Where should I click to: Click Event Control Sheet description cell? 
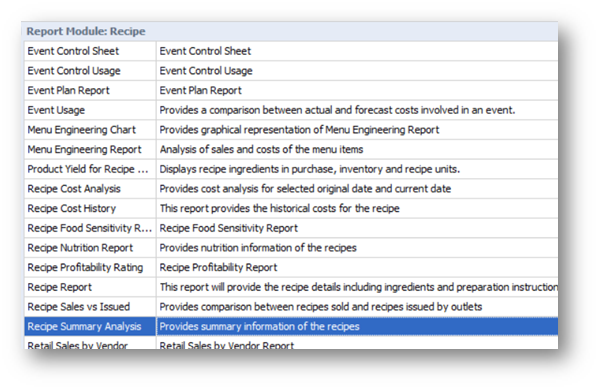pos(357,51)
